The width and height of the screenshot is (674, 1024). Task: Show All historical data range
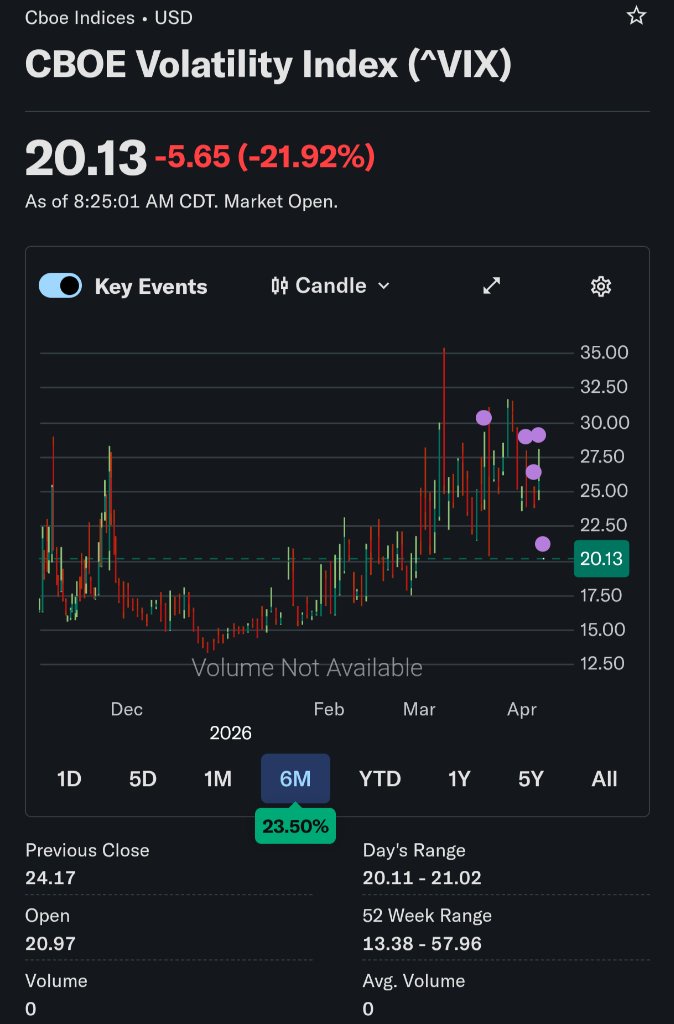tap(604, 779)
